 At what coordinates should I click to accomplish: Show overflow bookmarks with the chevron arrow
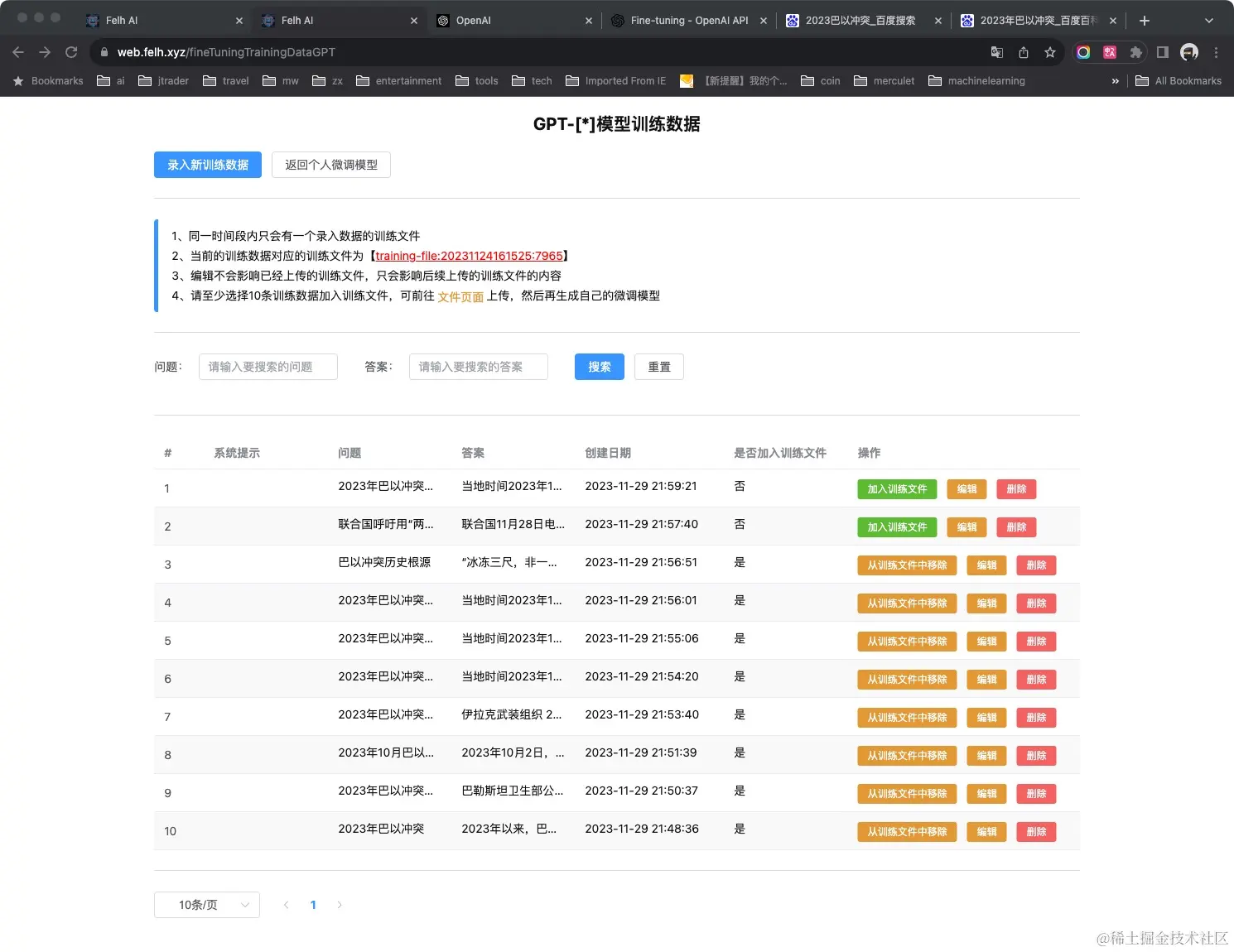click(1115, 80)
